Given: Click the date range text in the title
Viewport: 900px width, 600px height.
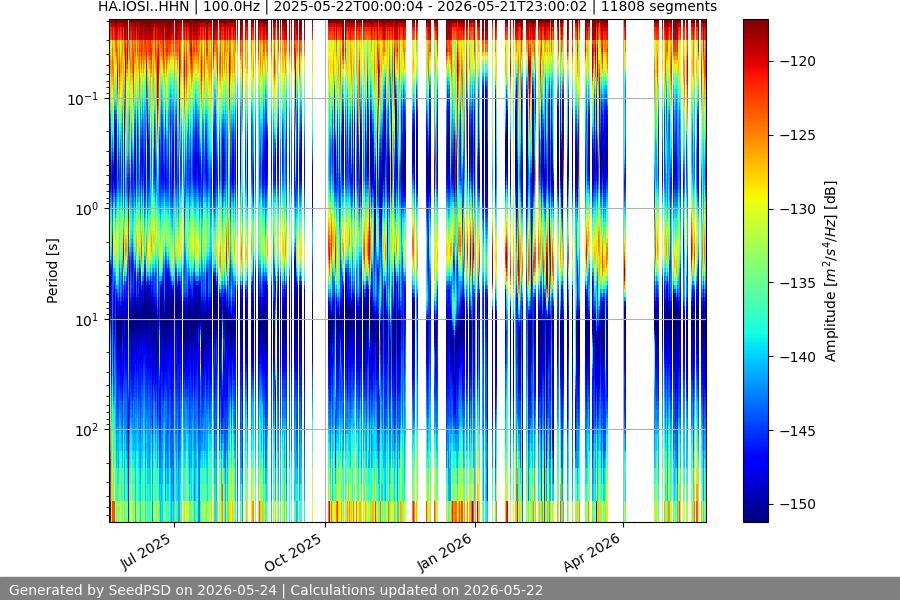Looking at the screenshot, I should point(430,7).
